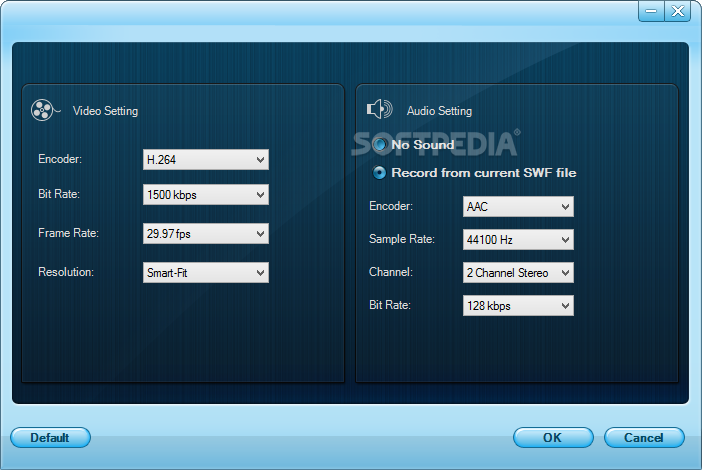Open the video Bit Rate 1500 kbps dropdown

click(x=206, y=195)
